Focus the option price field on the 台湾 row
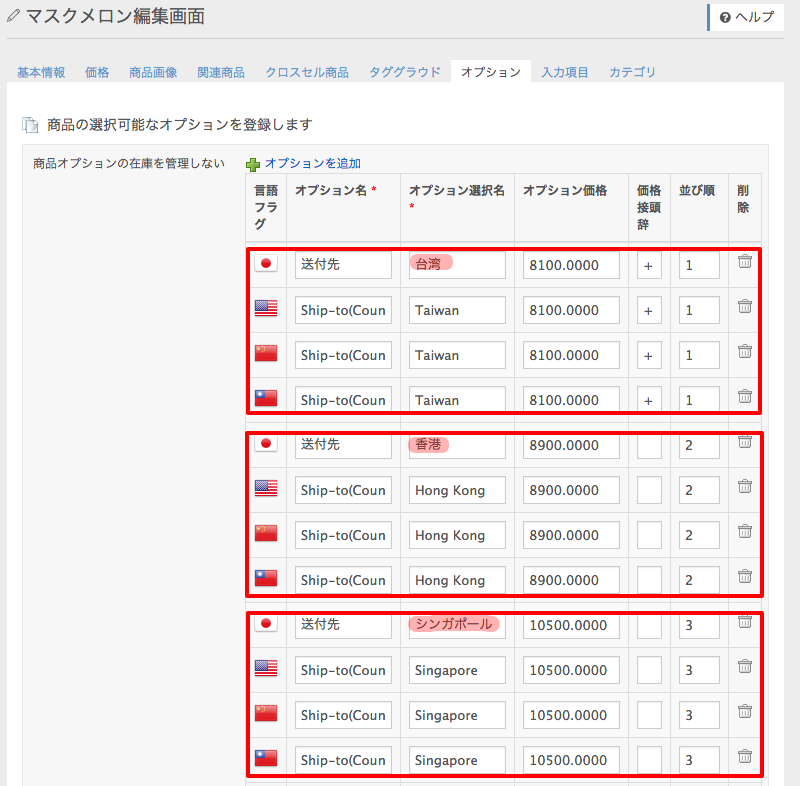Screen dimensions: 800x786 pyautogui.click(x=571, y=265)
